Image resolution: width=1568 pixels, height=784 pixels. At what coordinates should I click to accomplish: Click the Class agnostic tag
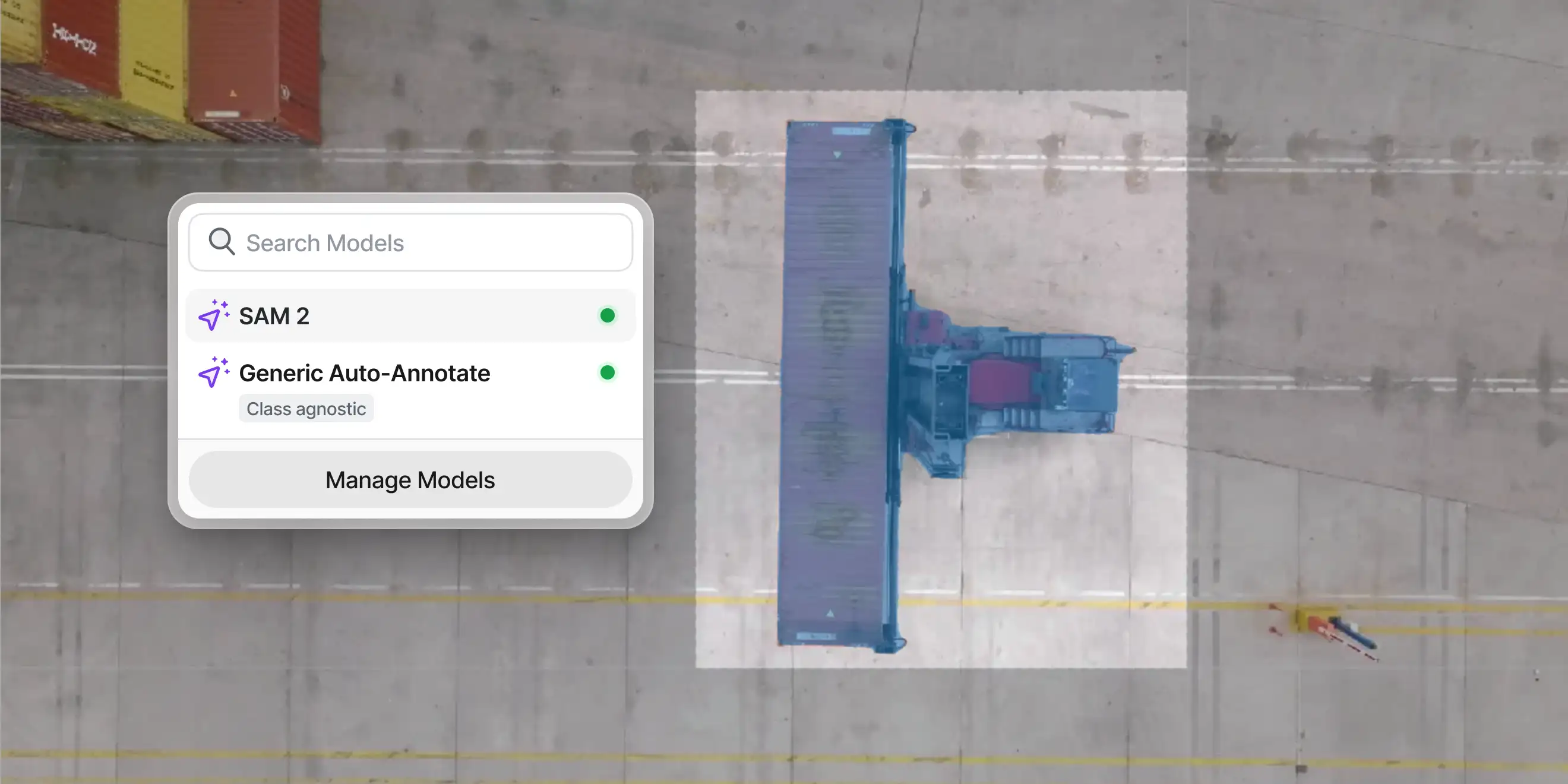(x=305, y=409)
